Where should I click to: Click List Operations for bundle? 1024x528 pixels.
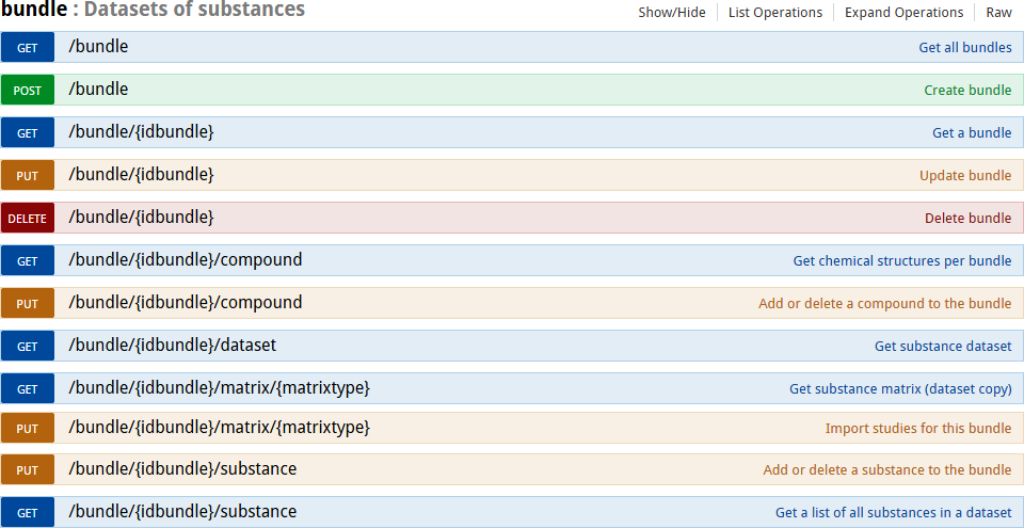(775, 13)
